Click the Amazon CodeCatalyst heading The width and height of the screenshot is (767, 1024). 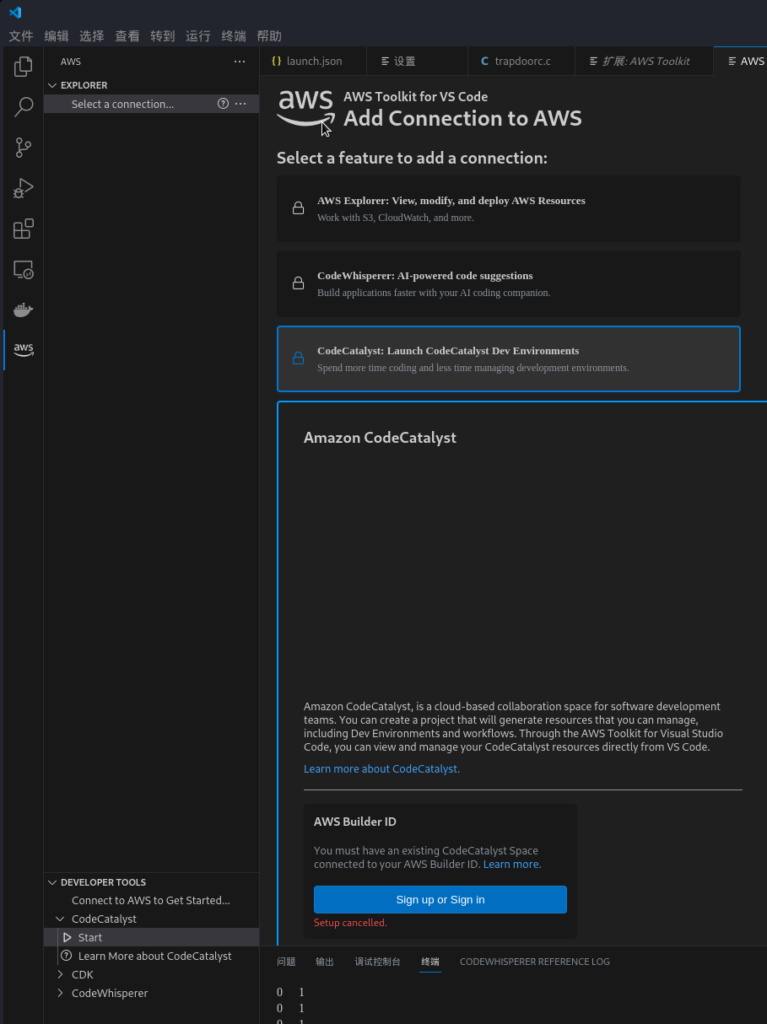click(x=380, y=438)
